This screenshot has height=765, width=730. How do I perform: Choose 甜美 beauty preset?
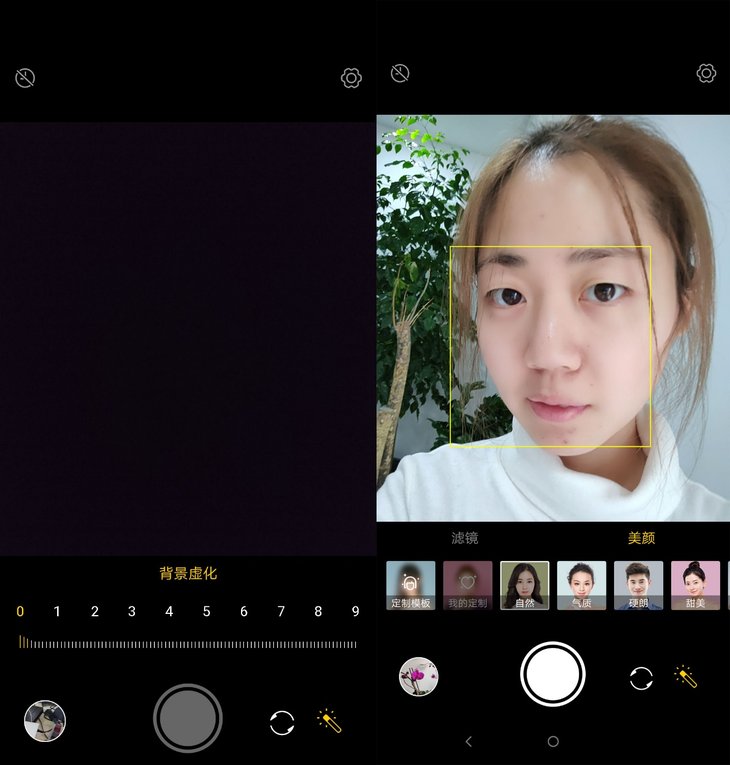[695, 585]
